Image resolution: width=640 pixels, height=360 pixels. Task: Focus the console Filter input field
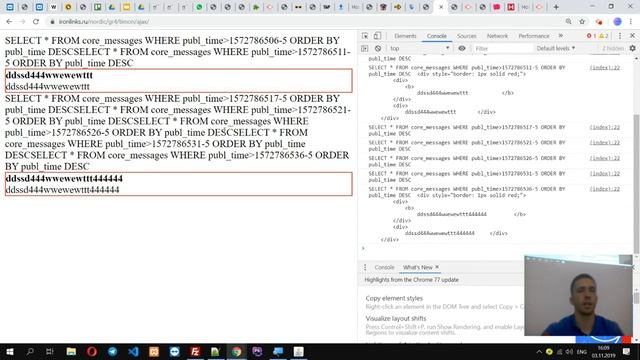click(502, 48)
